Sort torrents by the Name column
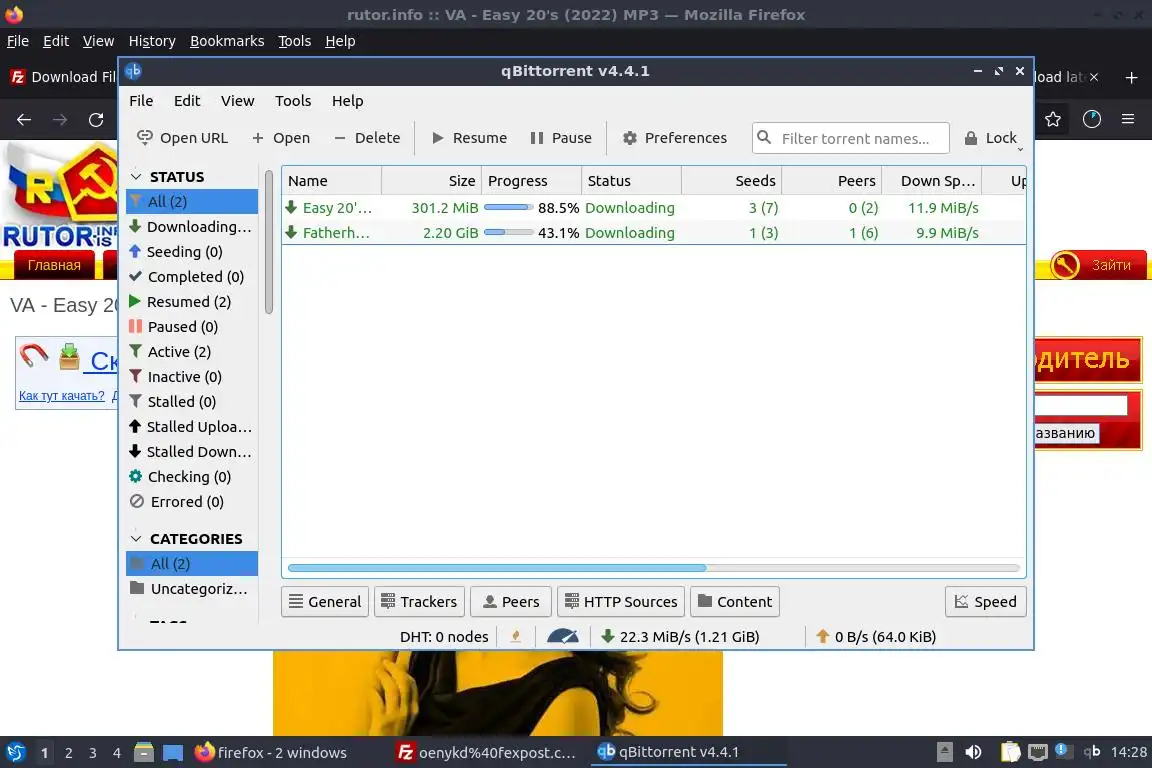Viewport: 1152px width, 768px height. tap(331, 181)
